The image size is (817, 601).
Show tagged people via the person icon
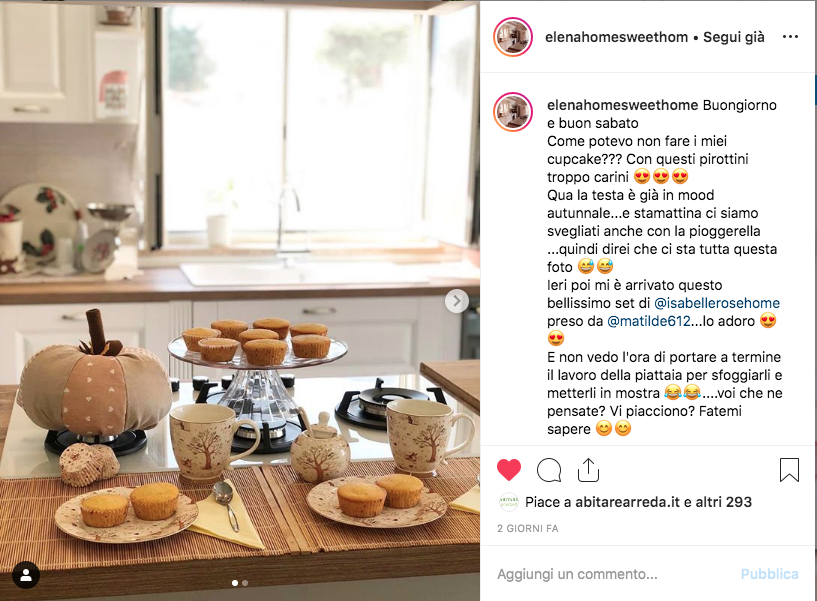coord(26,575)
